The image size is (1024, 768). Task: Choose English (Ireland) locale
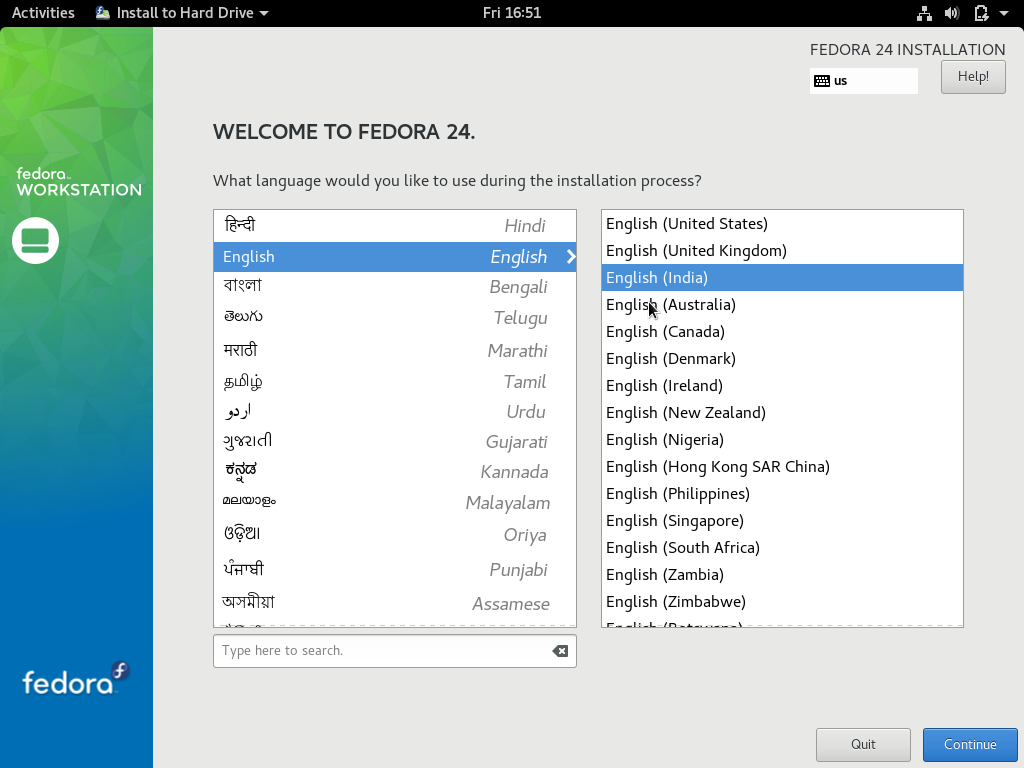pyautogui.click(x=782, y=386)
